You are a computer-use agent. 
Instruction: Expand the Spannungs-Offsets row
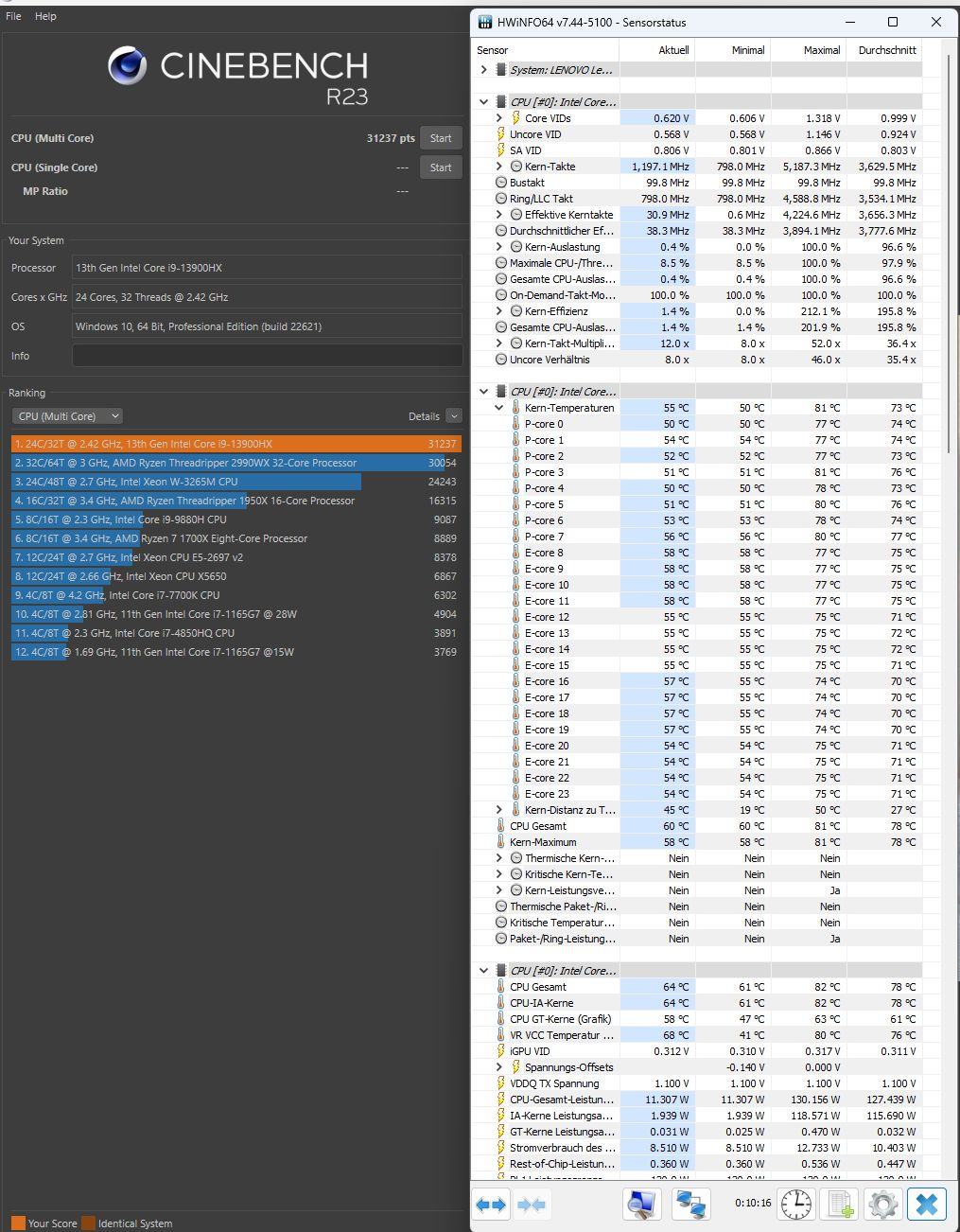pos(499,1067)
